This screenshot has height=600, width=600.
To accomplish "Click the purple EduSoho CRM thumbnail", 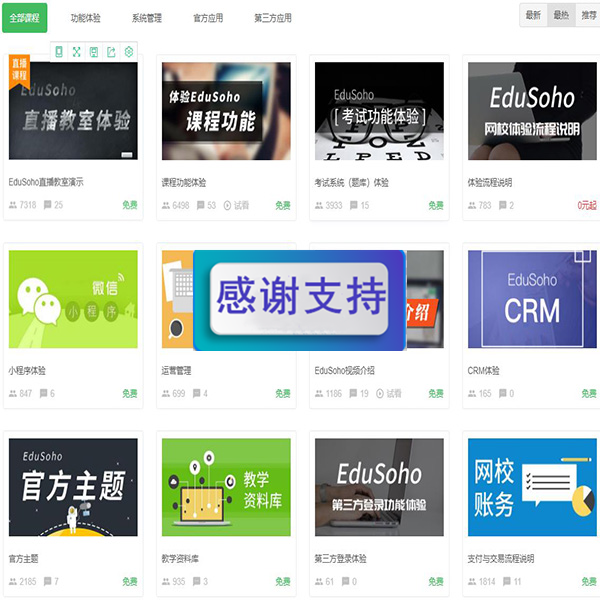I will [532, 299].
